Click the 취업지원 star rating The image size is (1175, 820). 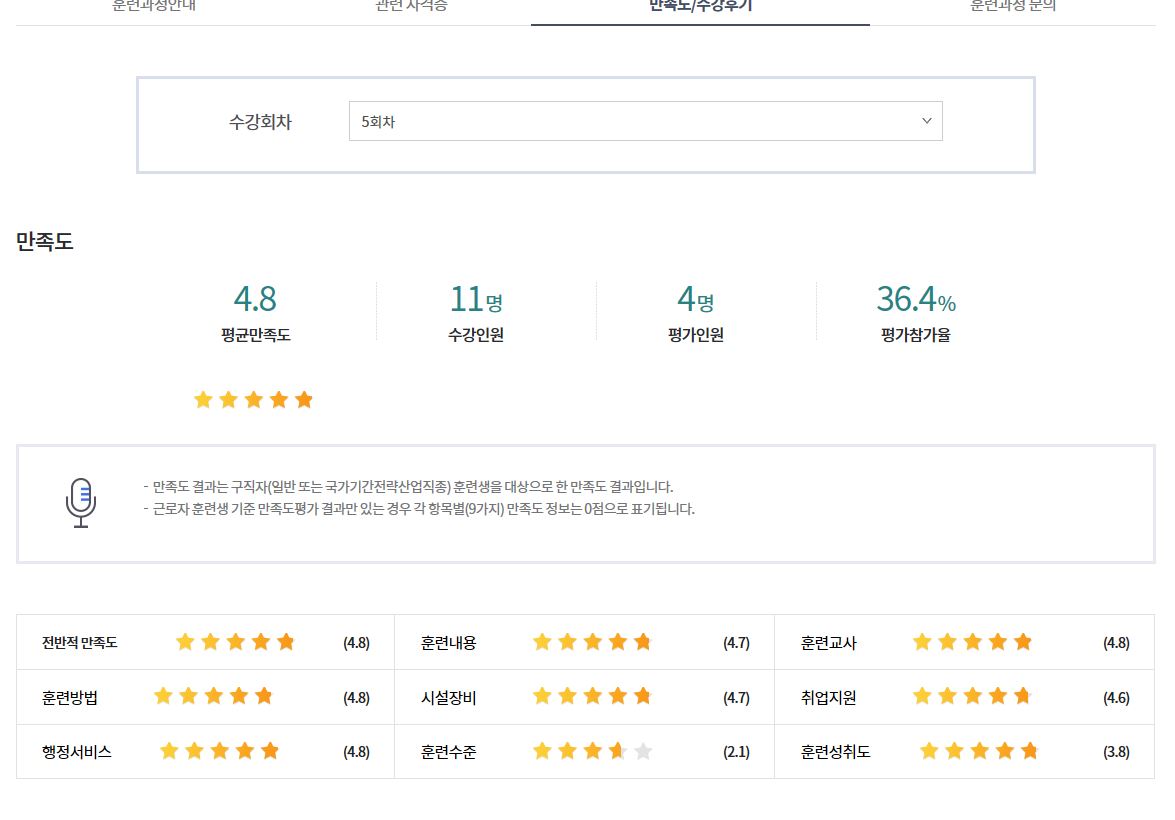click(x=972, y=696)
